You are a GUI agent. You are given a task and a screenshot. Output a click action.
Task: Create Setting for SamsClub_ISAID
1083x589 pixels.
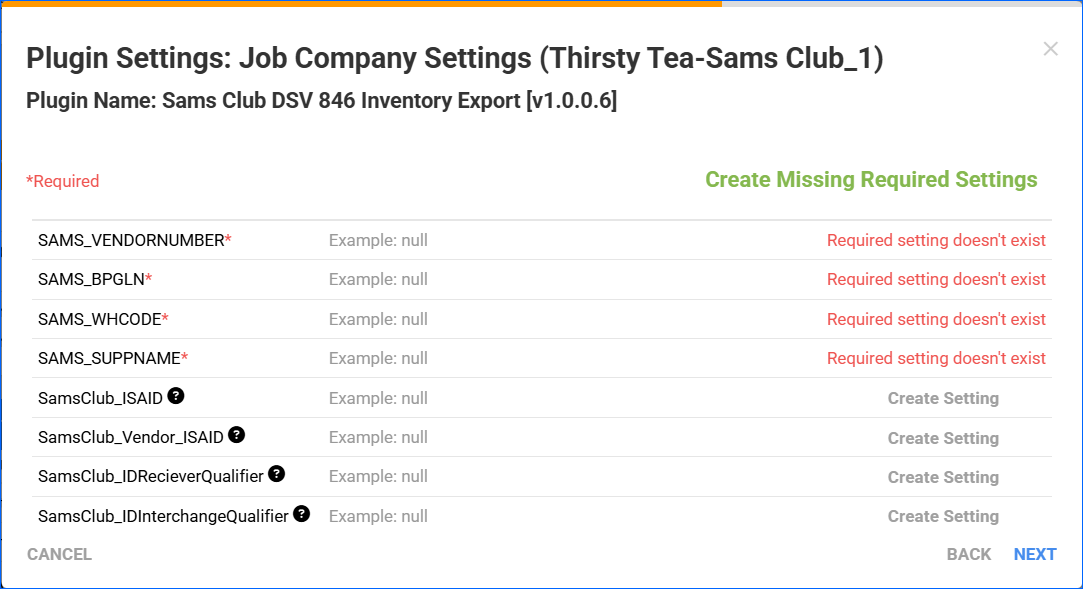point(943,398)
